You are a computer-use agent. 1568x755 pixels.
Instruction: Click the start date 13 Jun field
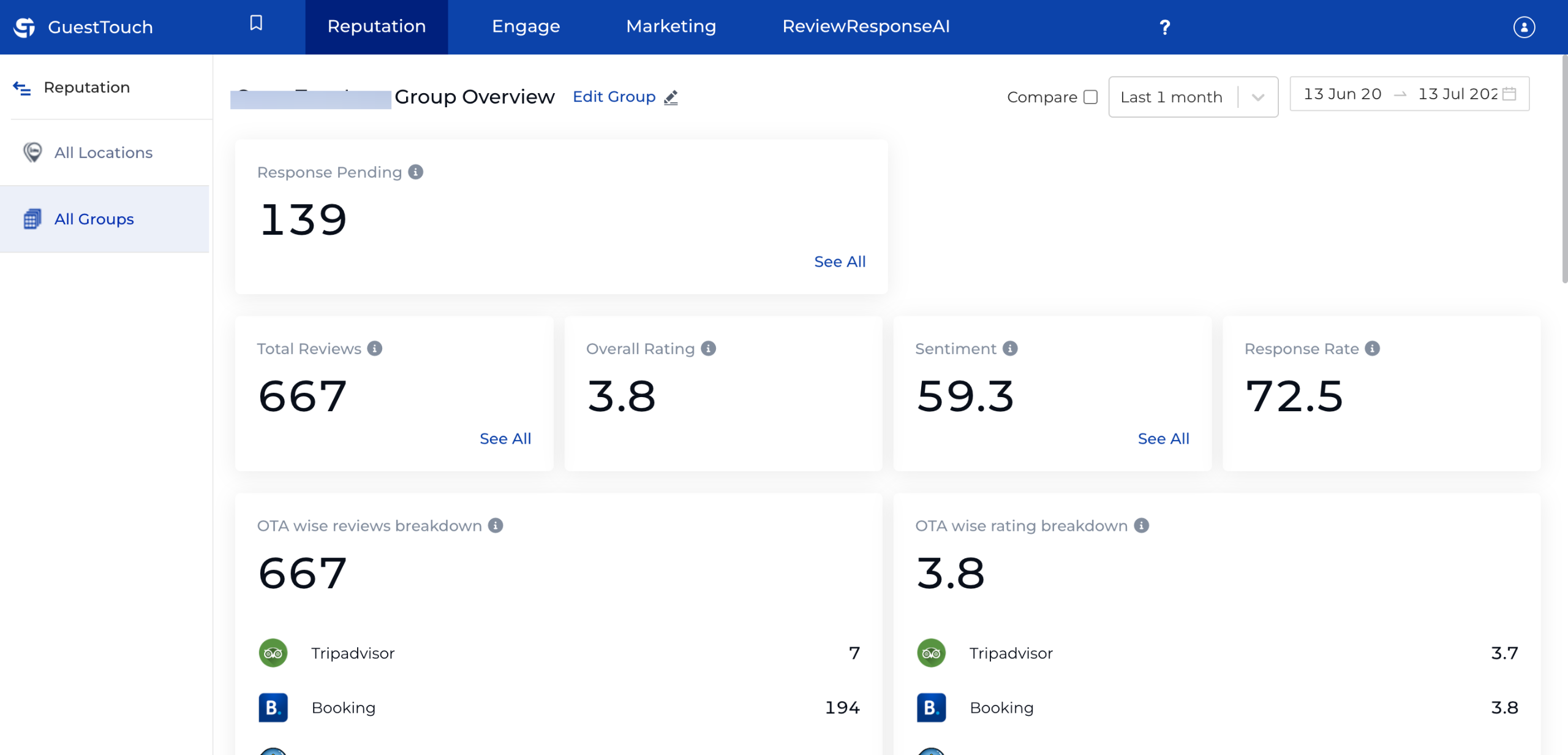(1342, 94)
